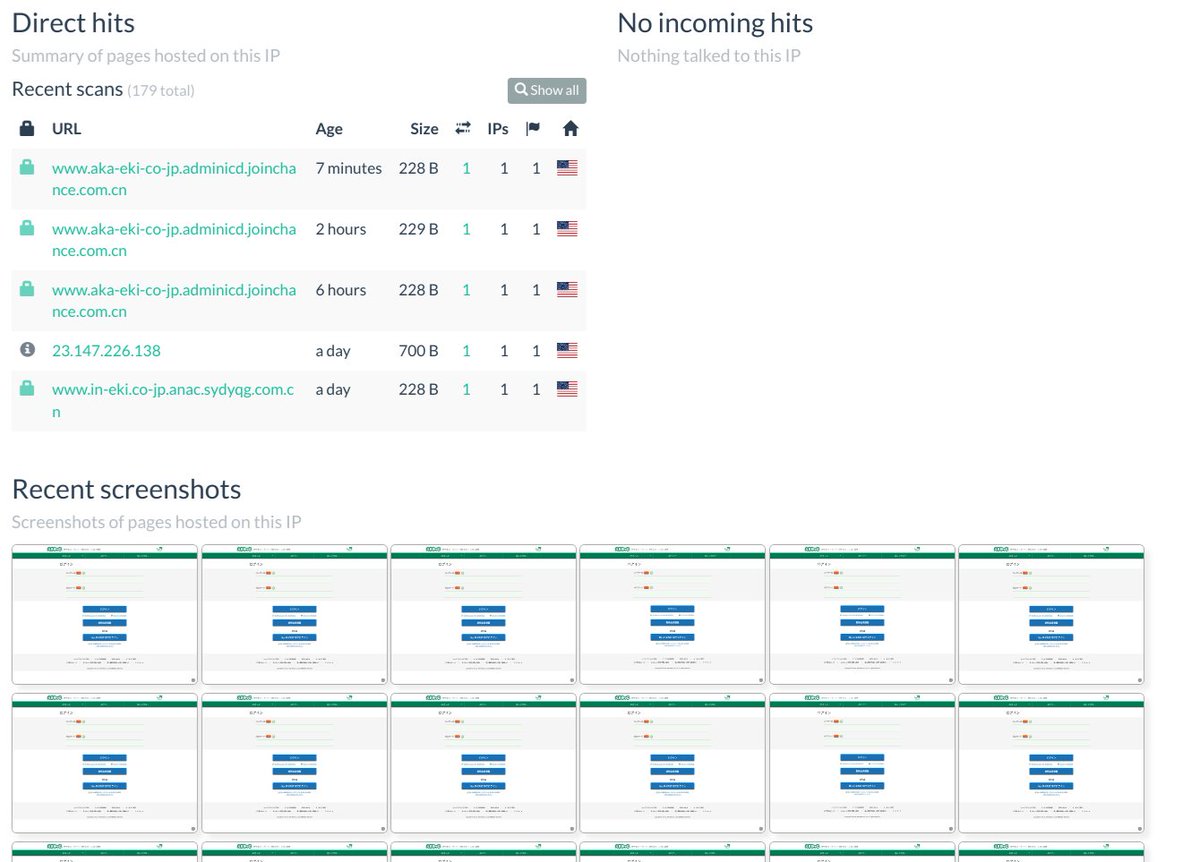The image size is (1200, 862).
Task: Click the IPs column header
Action: [x=498, y=128]
